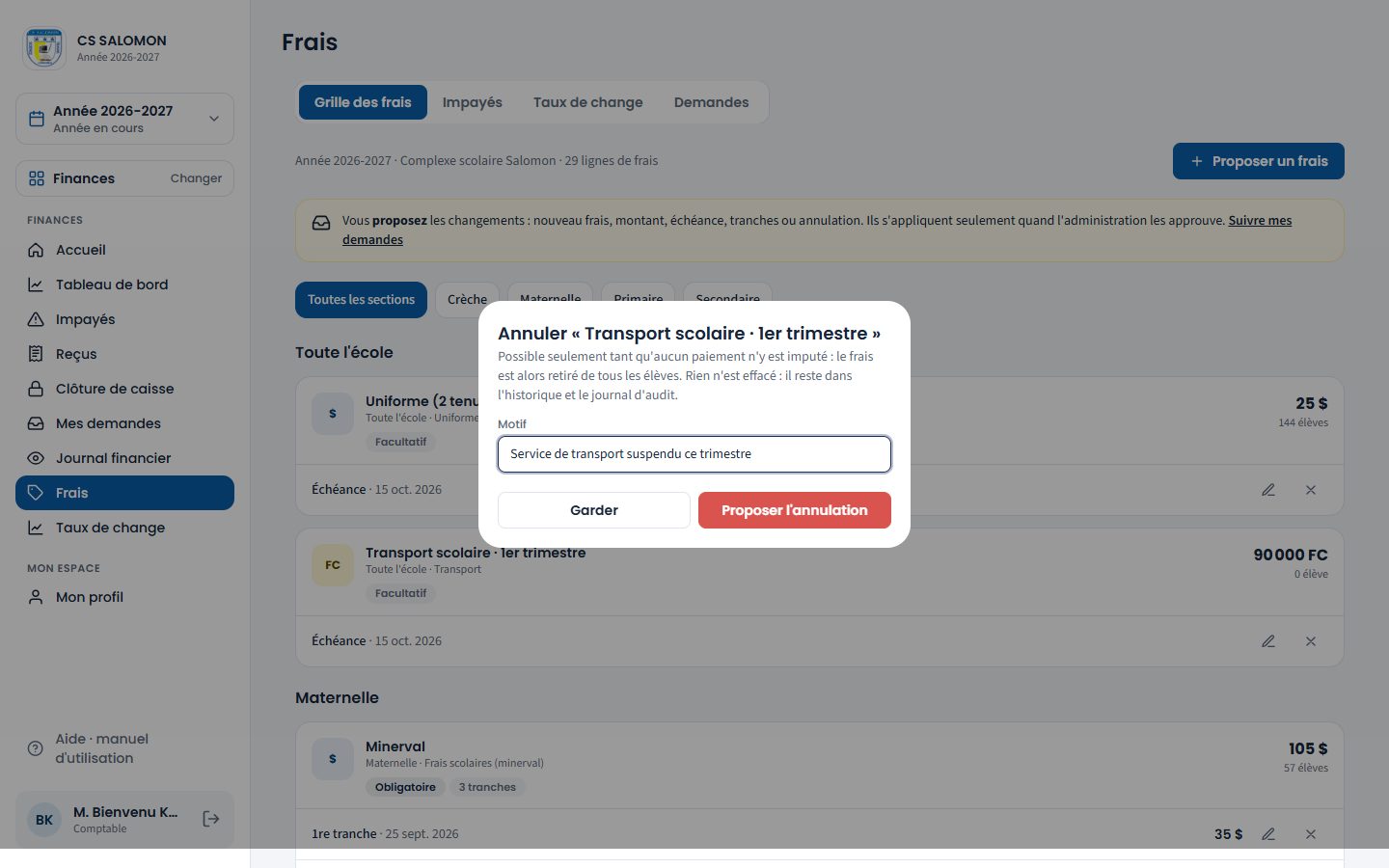Viewport: 1389px width, 868px height.
Task: Click the Finances module label
Action: (x=84, y=178)
